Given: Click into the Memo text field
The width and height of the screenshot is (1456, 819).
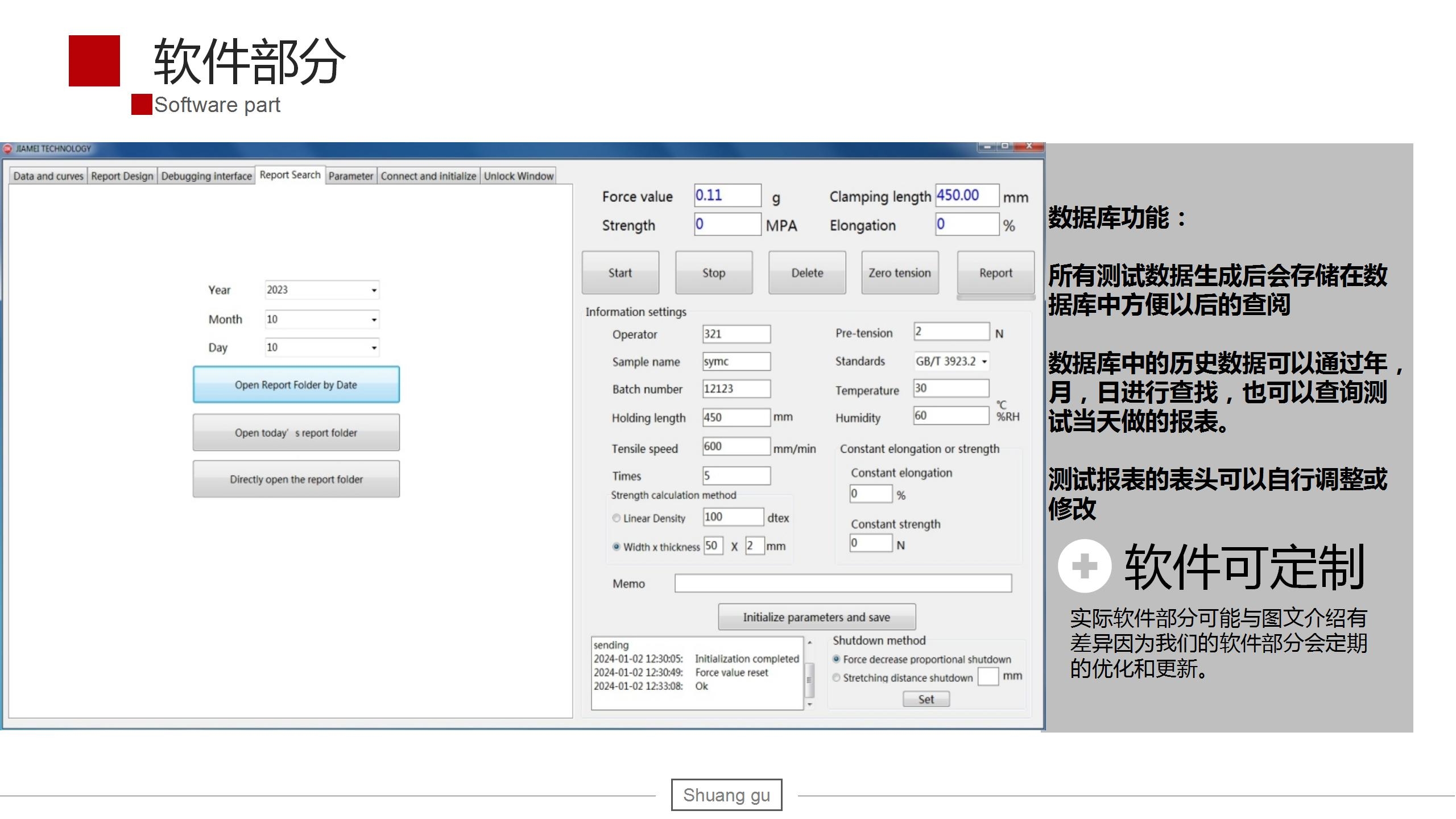Looking at the screenshot, I should [842, 583].
